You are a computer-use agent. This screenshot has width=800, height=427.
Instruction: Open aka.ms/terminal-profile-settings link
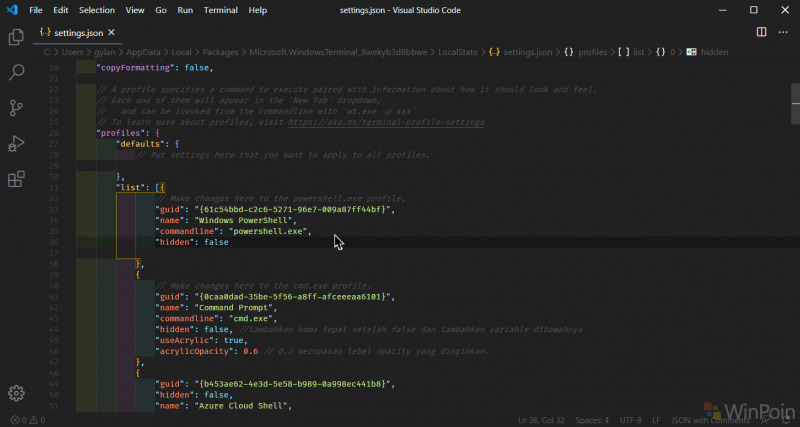point(386,122)
